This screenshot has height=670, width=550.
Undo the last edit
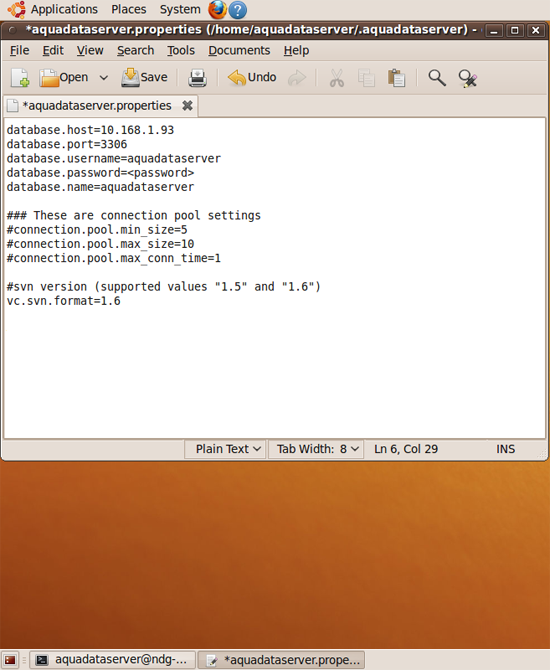[x=252, y=77]
